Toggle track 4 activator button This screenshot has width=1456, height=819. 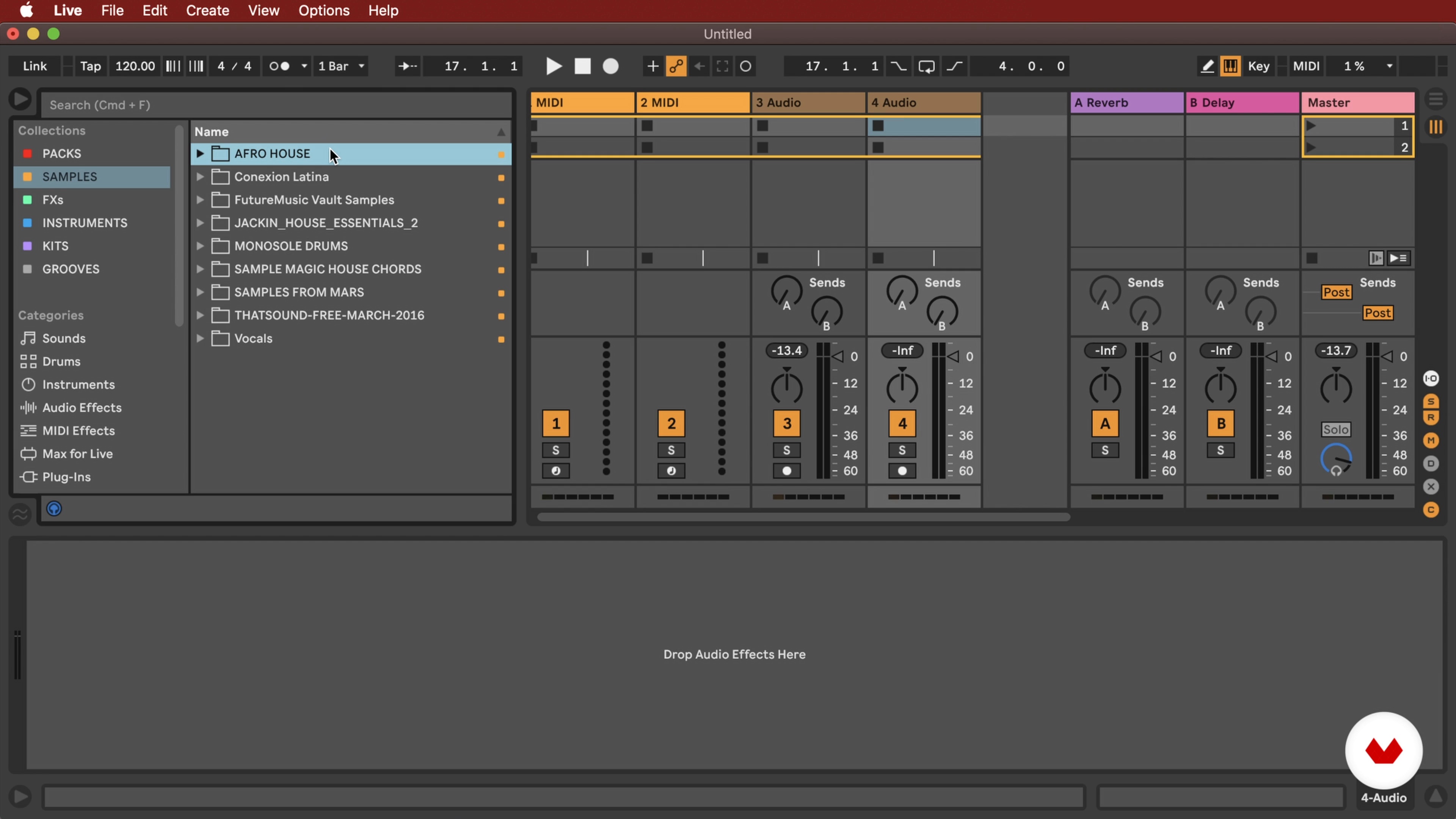click(902, 424)
